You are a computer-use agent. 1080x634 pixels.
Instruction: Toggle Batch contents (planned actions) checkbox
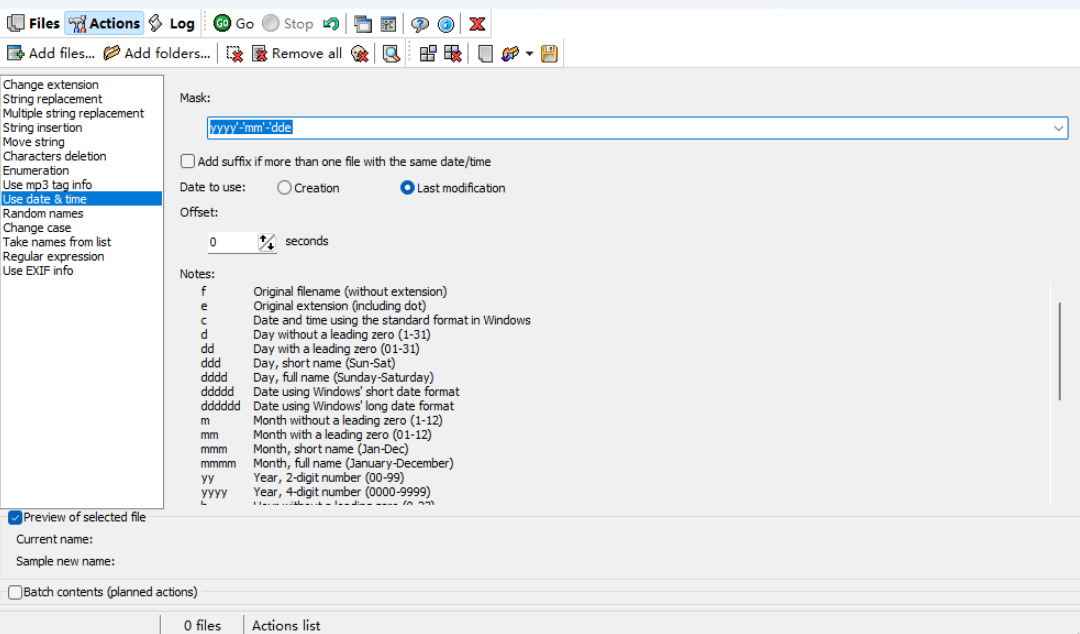[x=15, y=592]
